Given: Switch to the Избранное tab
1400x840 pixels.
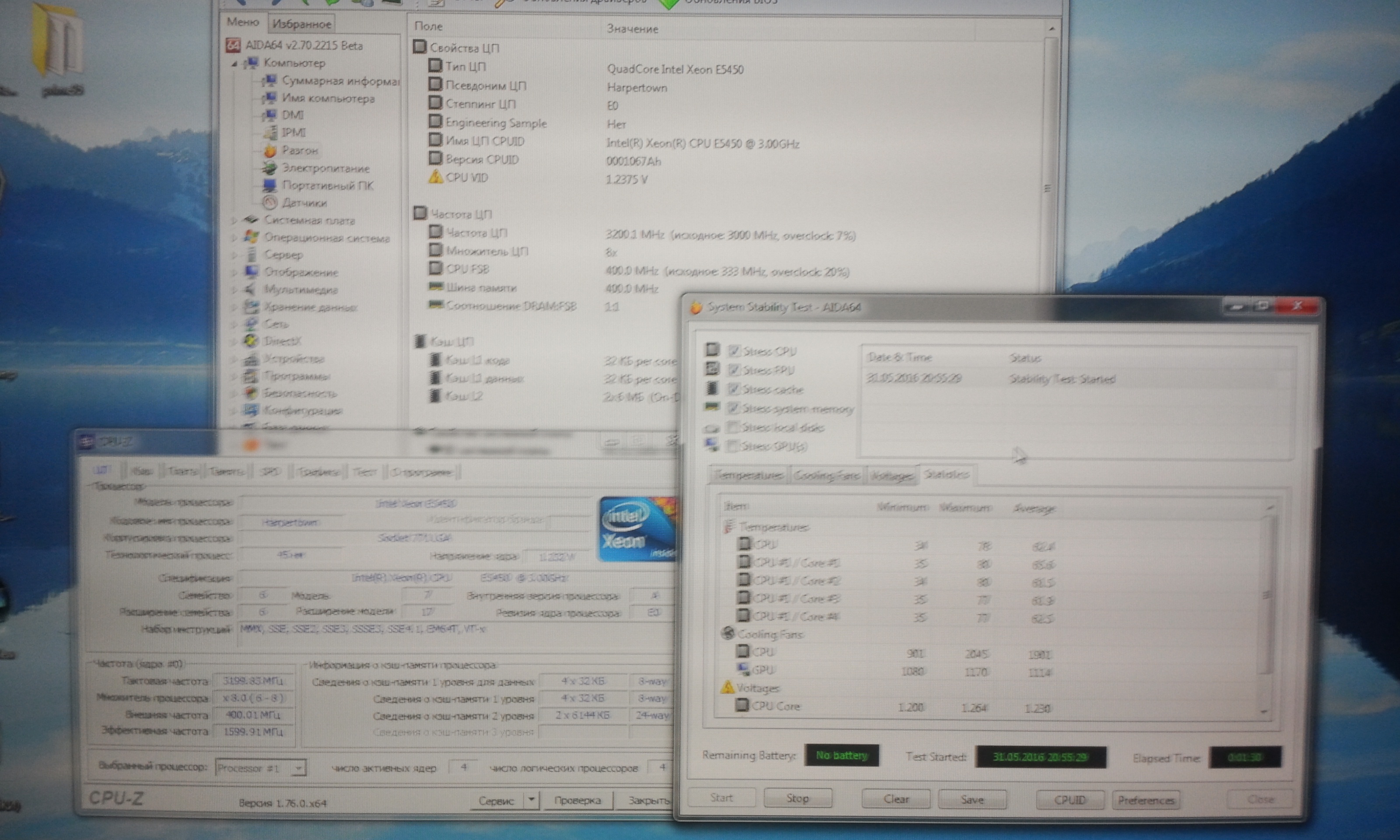Looking at the screenshot, I should (x=301, y=24).
